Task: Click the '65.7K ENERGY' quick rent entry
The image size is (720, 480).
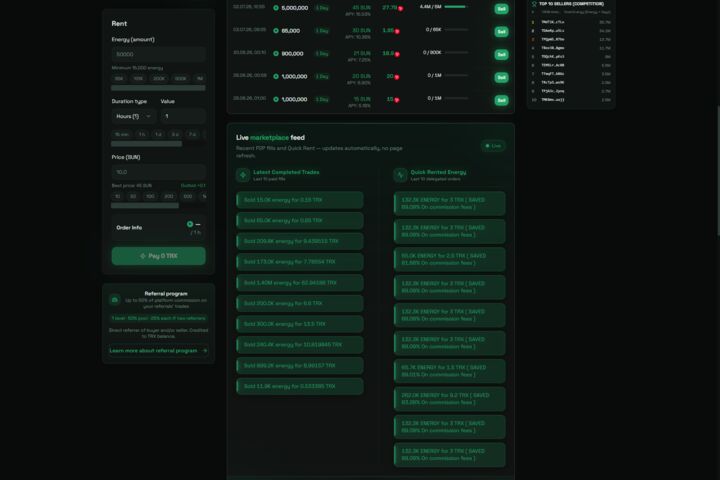Action: pyautogui.click(x=450, y=371)
